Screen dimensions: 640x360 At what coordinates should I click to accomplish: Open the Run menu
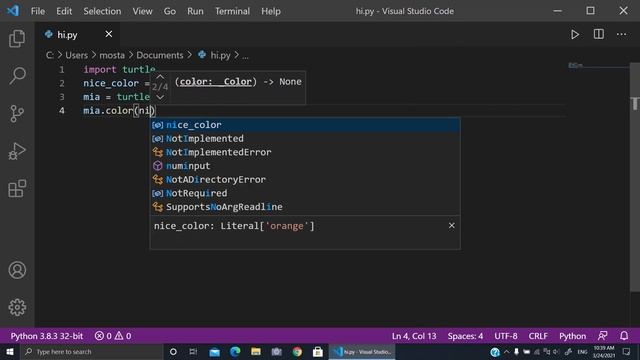coord(195,11)
